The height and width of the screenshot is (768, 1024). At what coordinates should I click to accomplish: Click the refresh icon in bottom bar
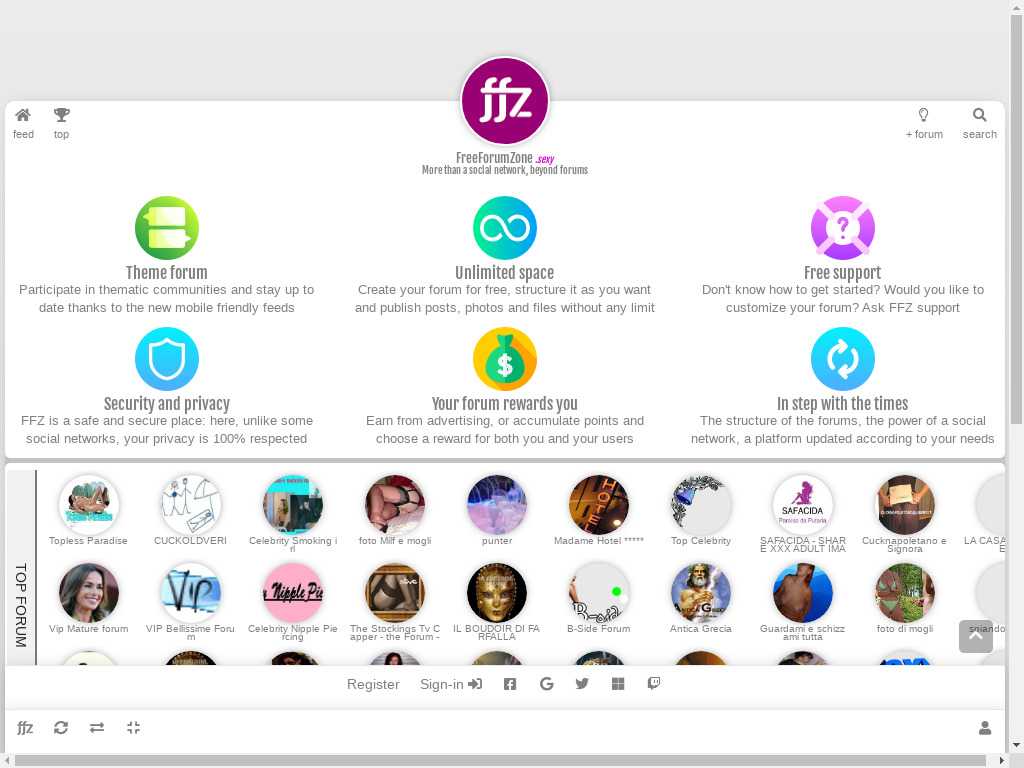pyautogui.click(x=61, y=728)
